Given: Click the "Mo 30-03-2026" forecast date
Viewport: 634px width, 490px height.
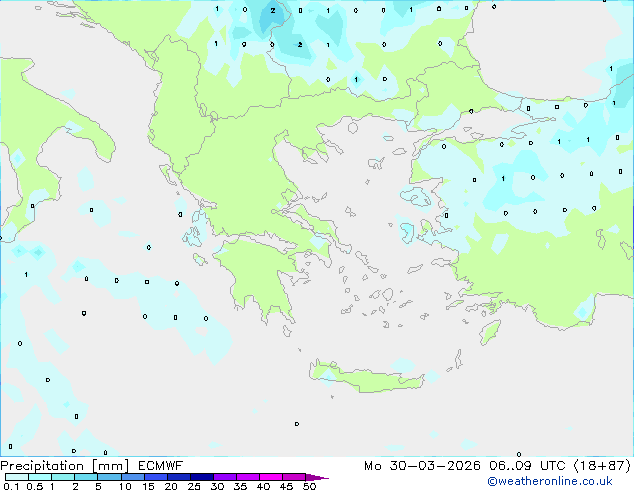Looking at the screenshot, I should 422,466.
